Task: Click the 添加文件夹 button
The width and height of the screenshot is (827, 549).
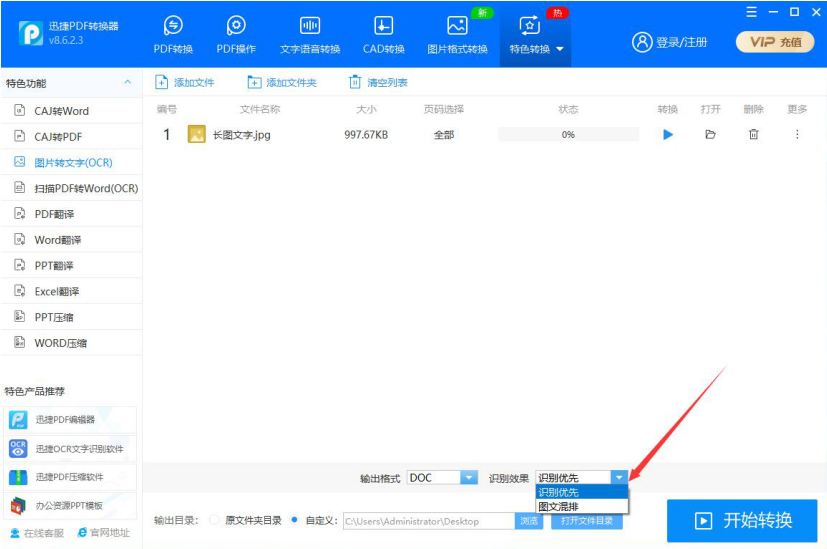Action: coord(282,82)
